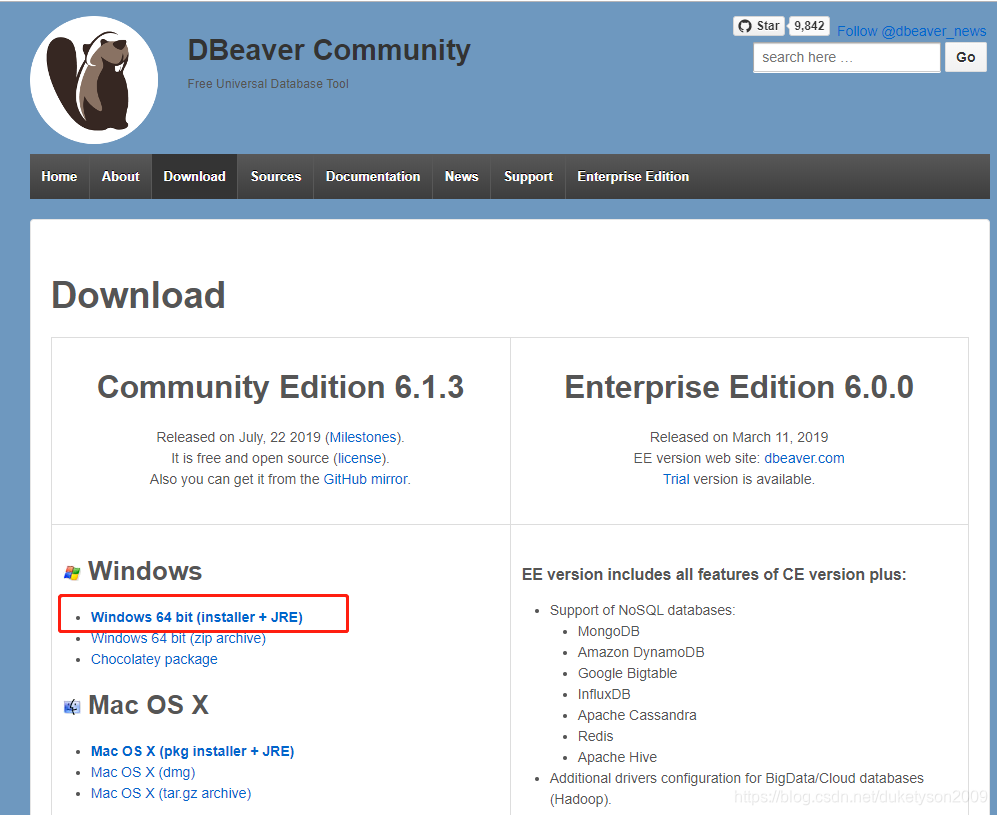
Task: Open Chocolatey package link
Action: [154, 659]
